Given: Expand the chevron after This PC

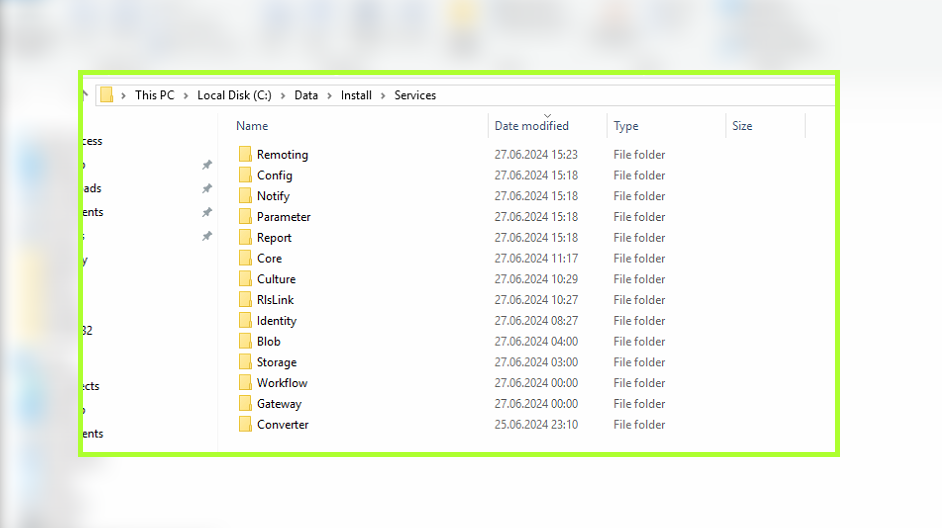Looking at the screenshot, I should click(x=186, y=96).
